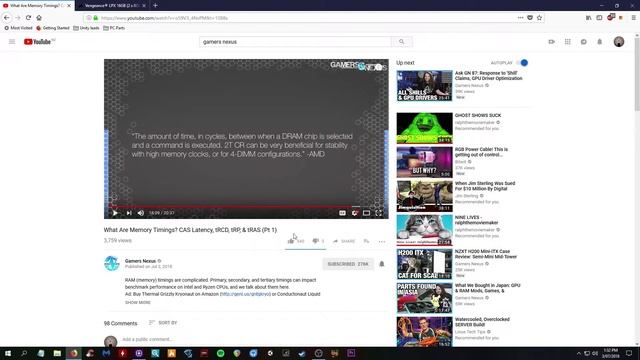Open the Ask GN 87 video thumbnail
This screenshot has height=360, width=640.
point(424,86)
